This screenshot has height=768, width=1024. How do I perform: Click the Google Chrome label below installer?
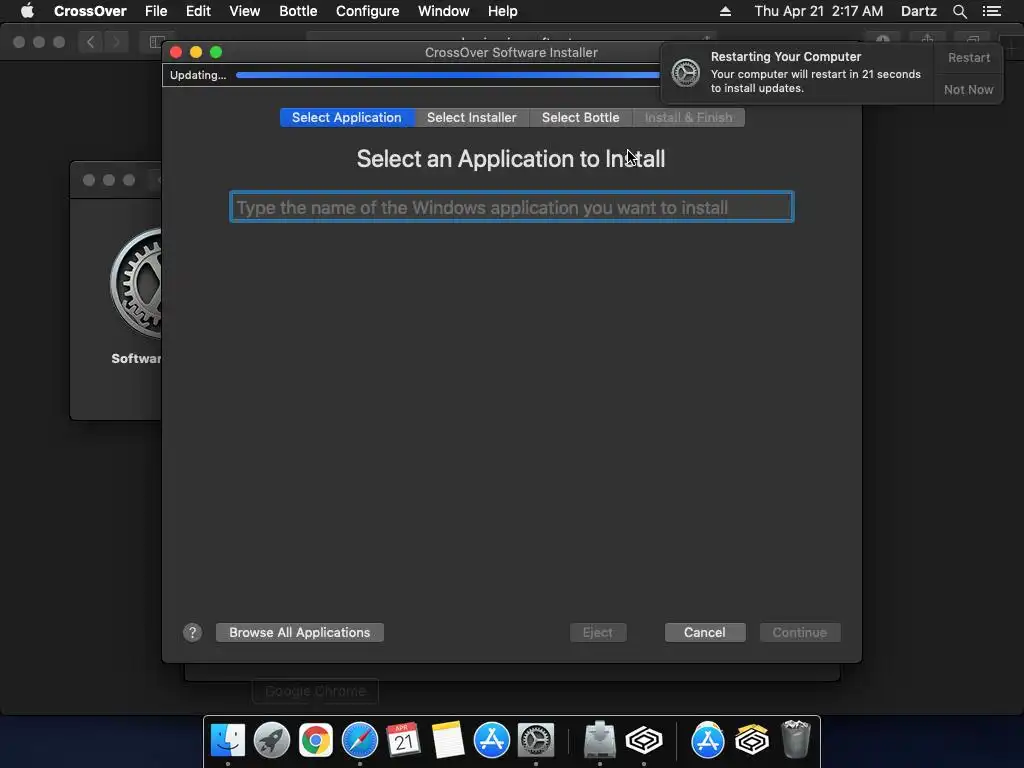[315, 691]
